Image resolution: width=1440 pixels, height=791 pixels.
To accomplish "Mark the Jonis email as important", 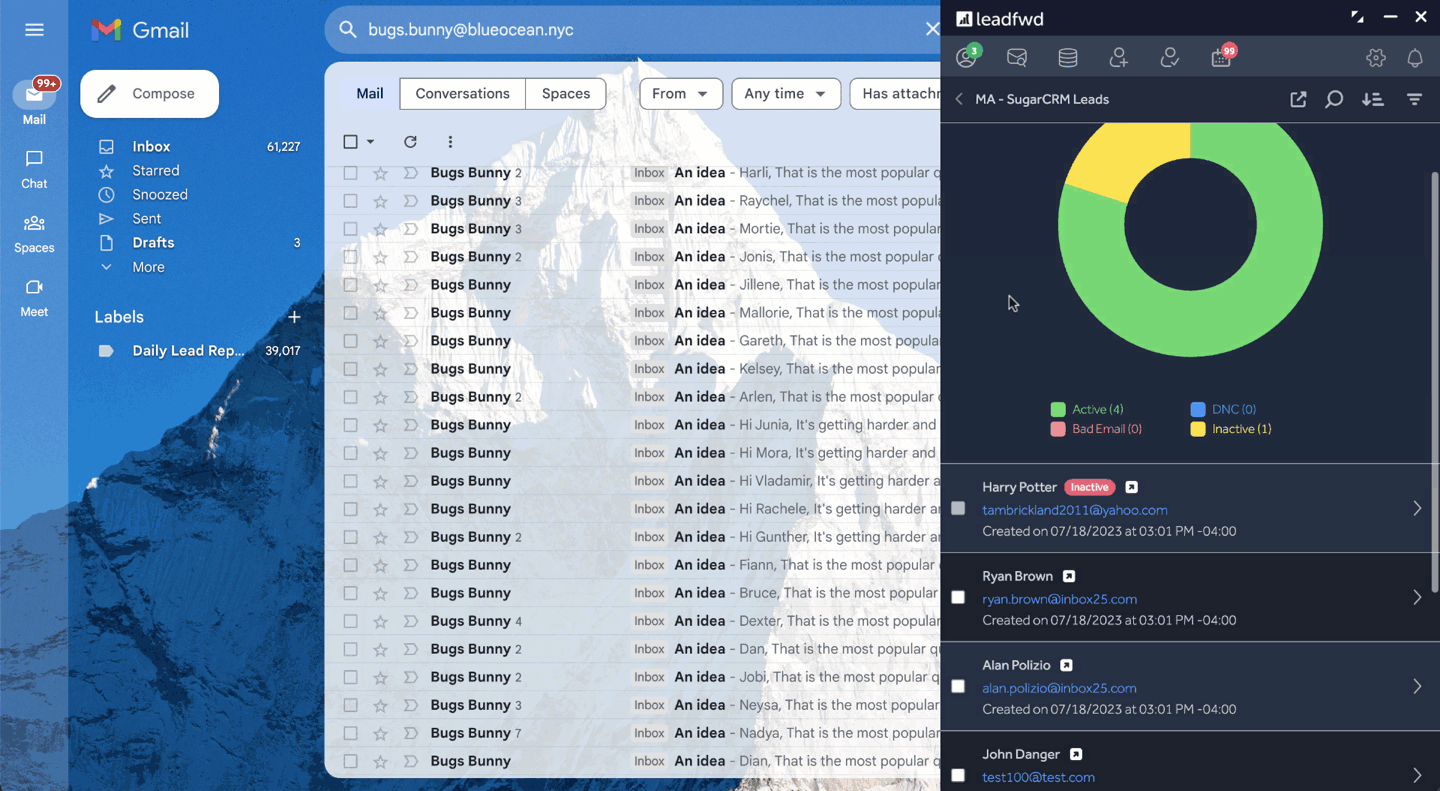I will coord(410,257).
